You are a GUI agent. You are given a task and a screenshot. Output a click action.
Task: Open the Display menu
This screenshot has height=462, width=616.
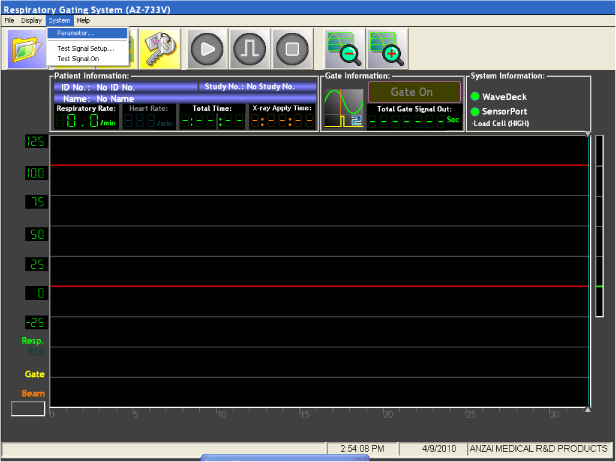[31, 20]
